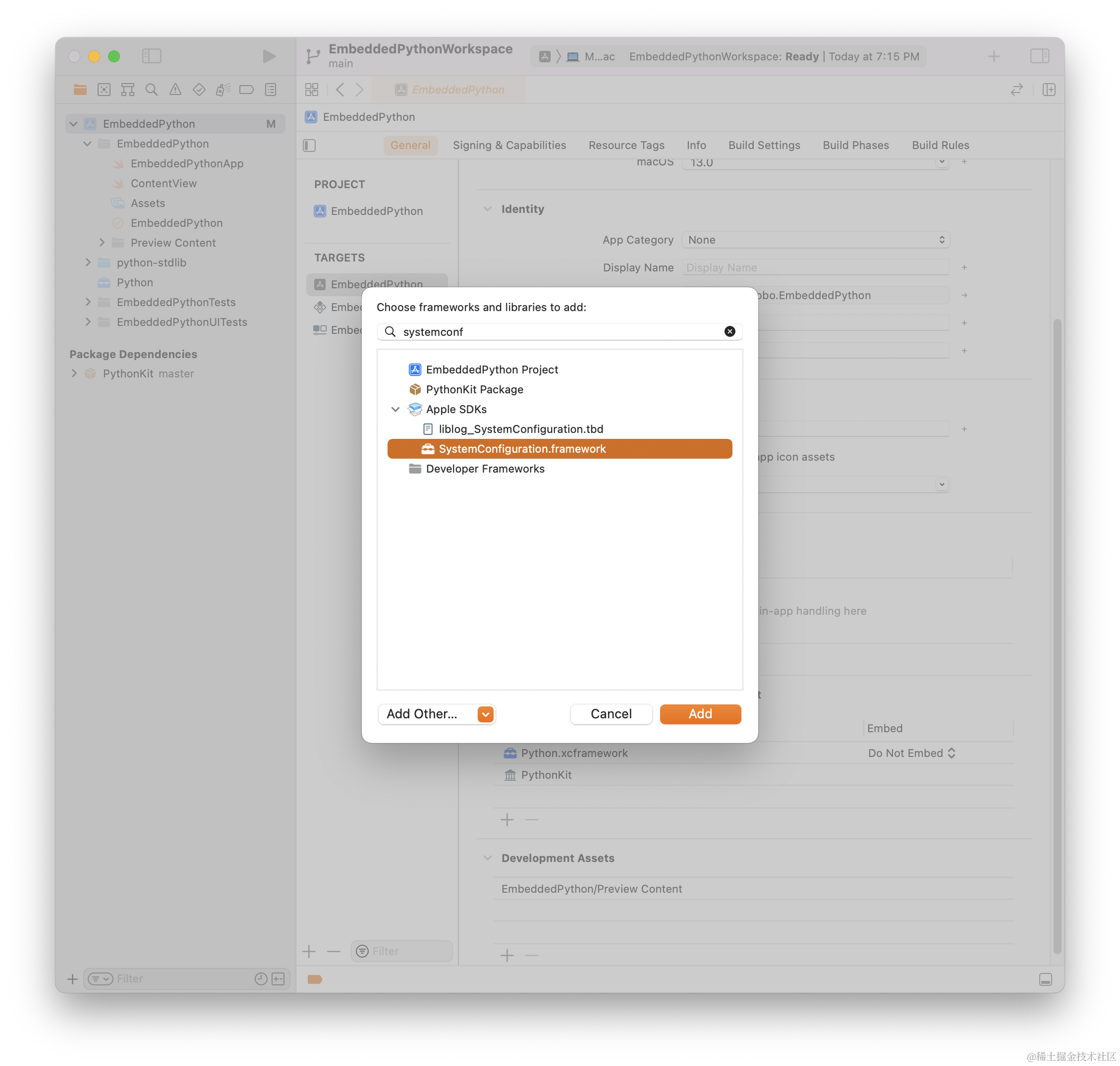The width and height of the screenshot is (1120, 1066).
Task: Go back with the editor back arrow
Action: 340,89
